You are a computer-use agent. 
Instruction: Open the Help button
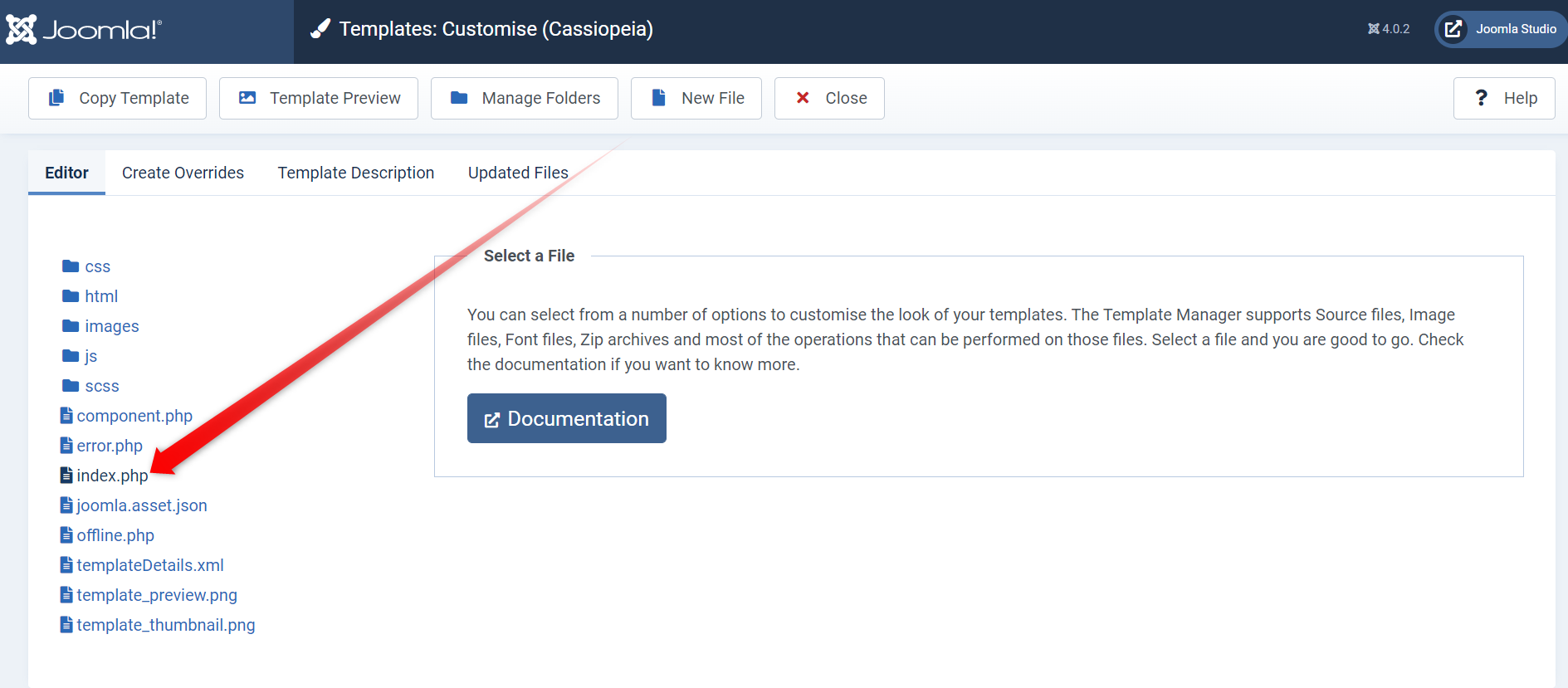click(1504, 98)
